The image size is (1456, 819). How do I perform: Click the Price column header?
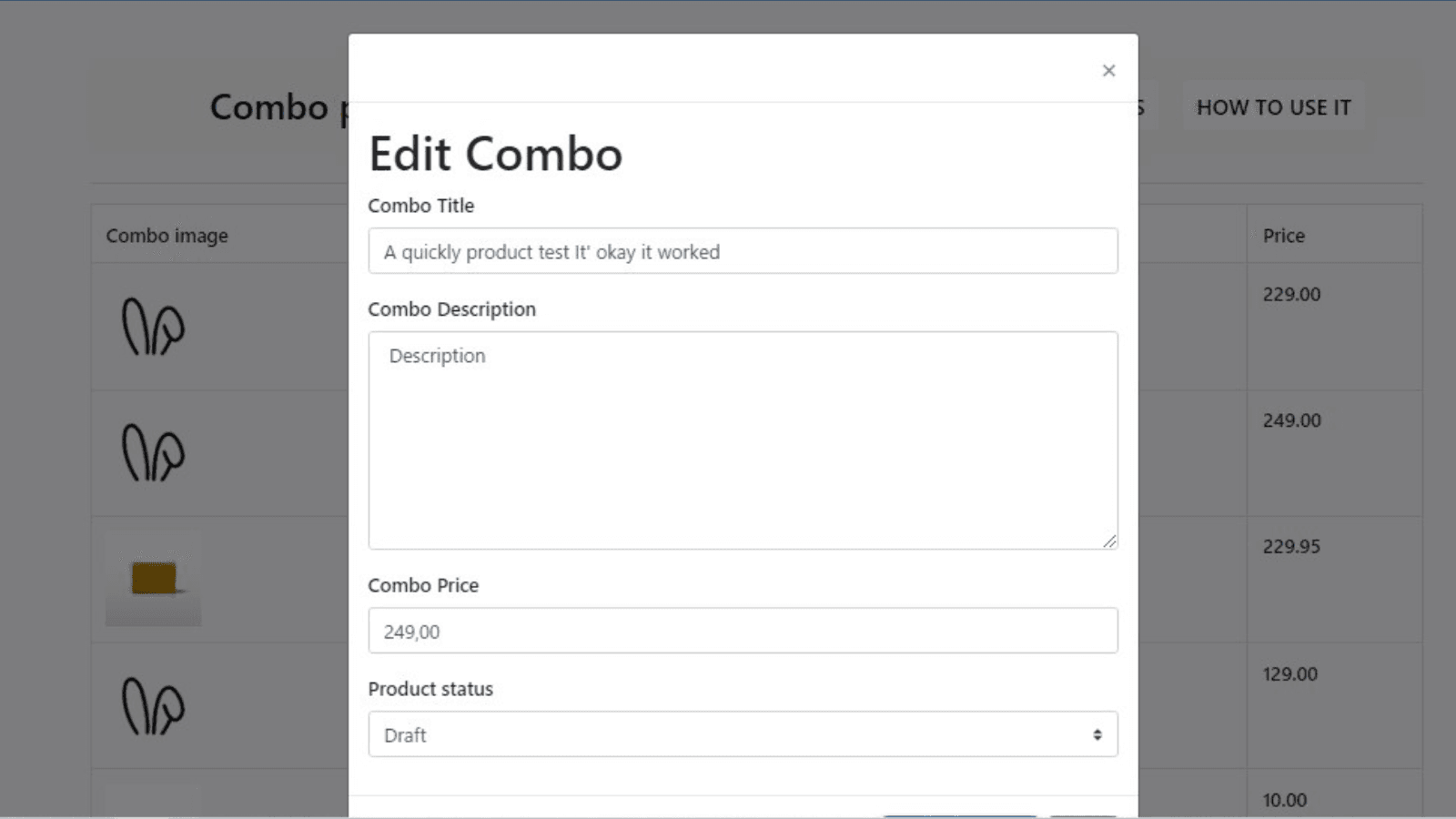(1283, 236)
